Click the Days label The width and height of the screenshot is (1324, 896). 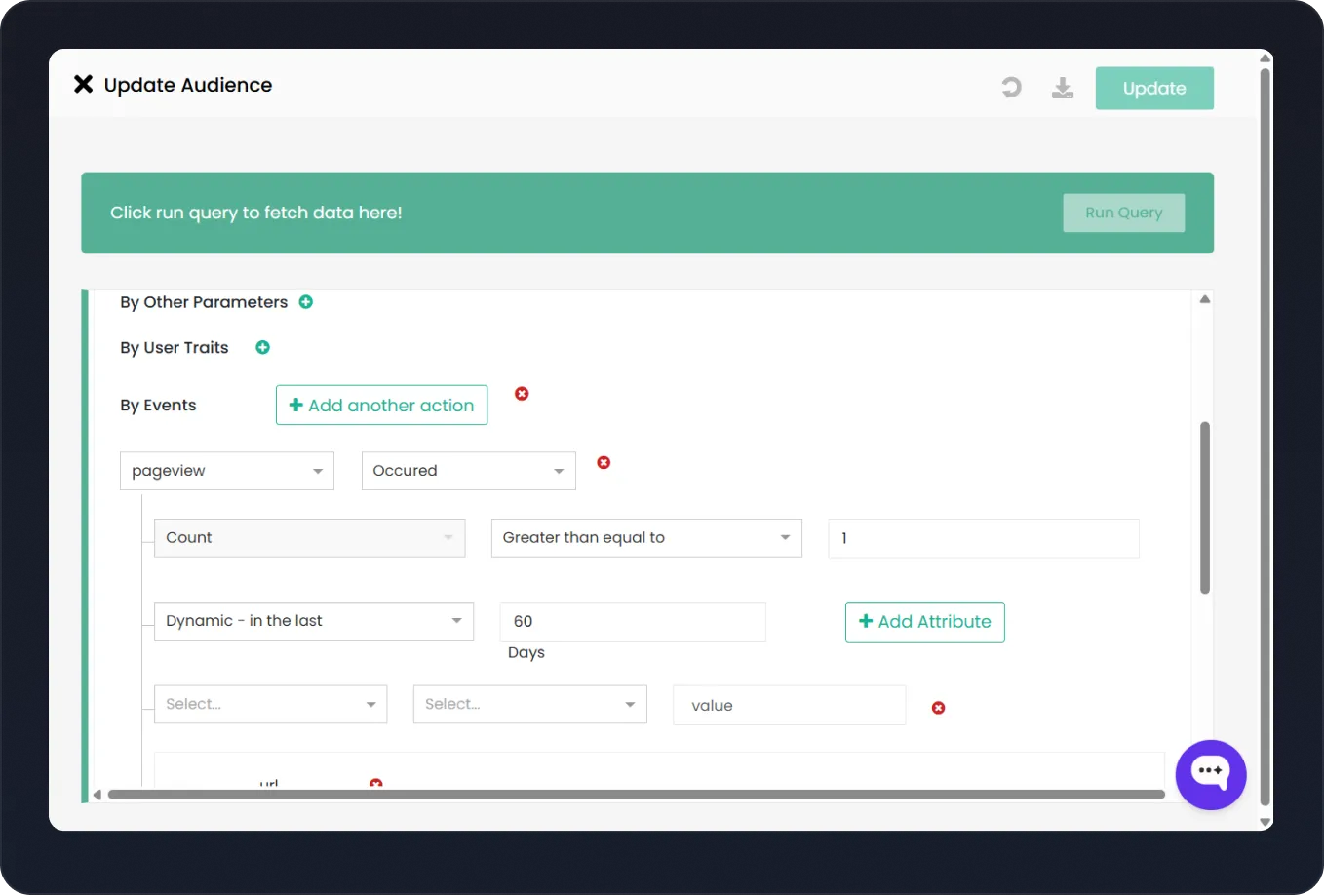coord(526,653)
